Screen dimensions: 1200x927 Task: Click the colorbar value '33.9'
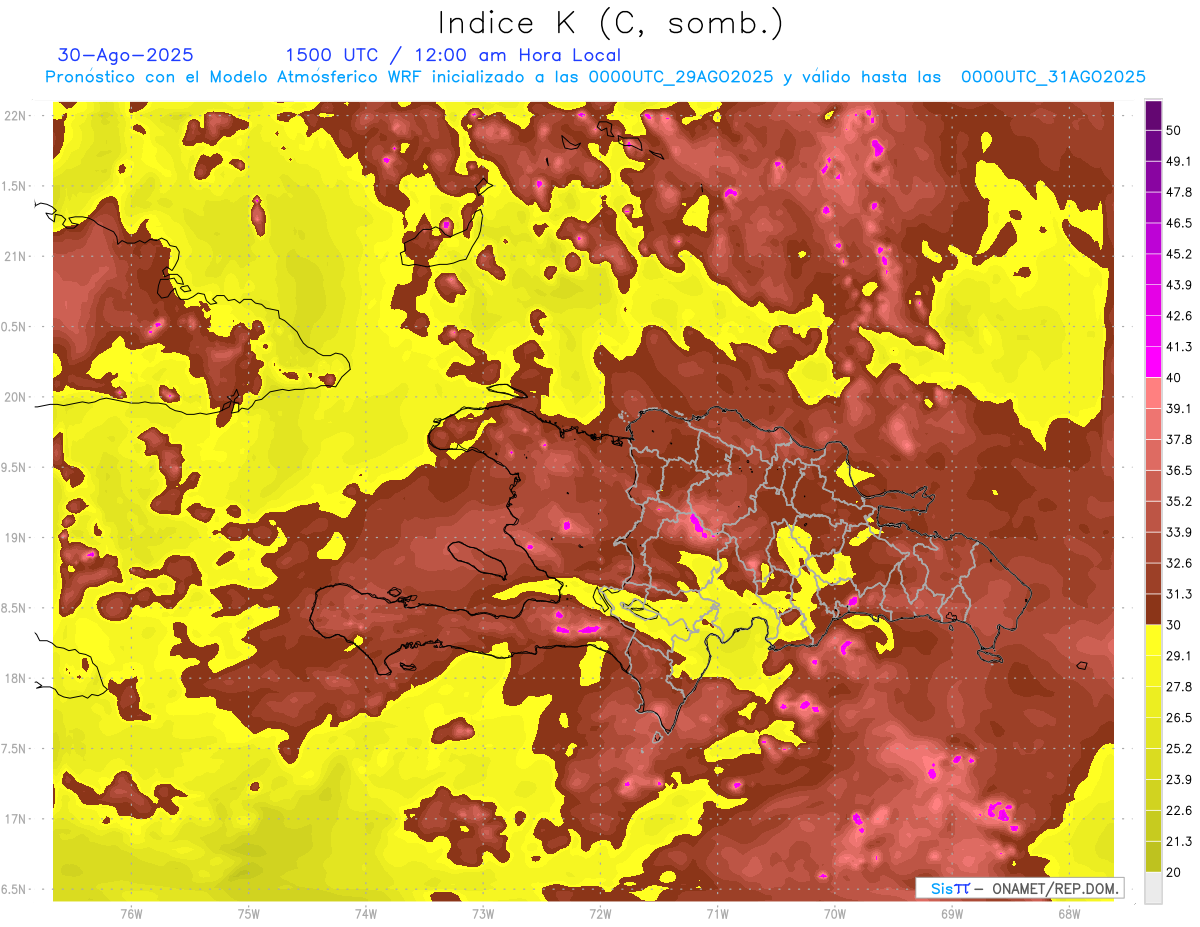pyautogui.click(x=1179, y=532)
